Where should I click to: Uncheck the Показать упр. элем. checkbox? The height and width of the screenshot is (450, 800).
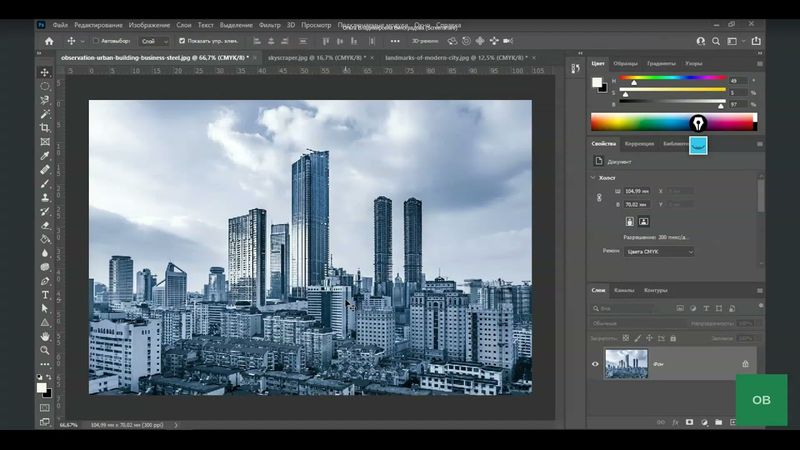(182, 41)
